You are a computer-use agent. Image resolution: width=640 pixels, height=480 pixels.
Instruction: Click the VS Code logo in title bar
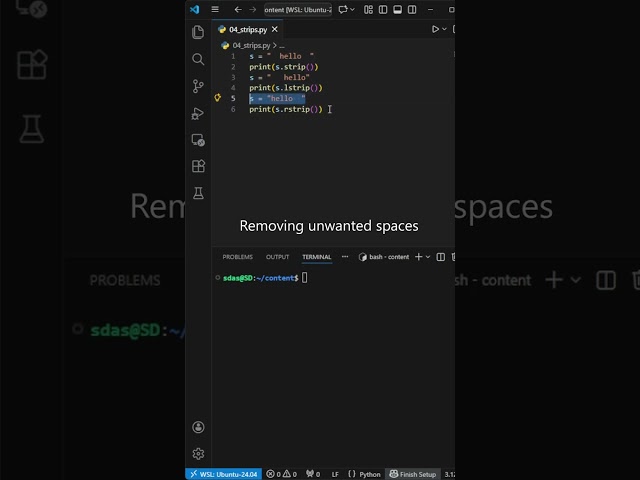[x=195, y=9]
